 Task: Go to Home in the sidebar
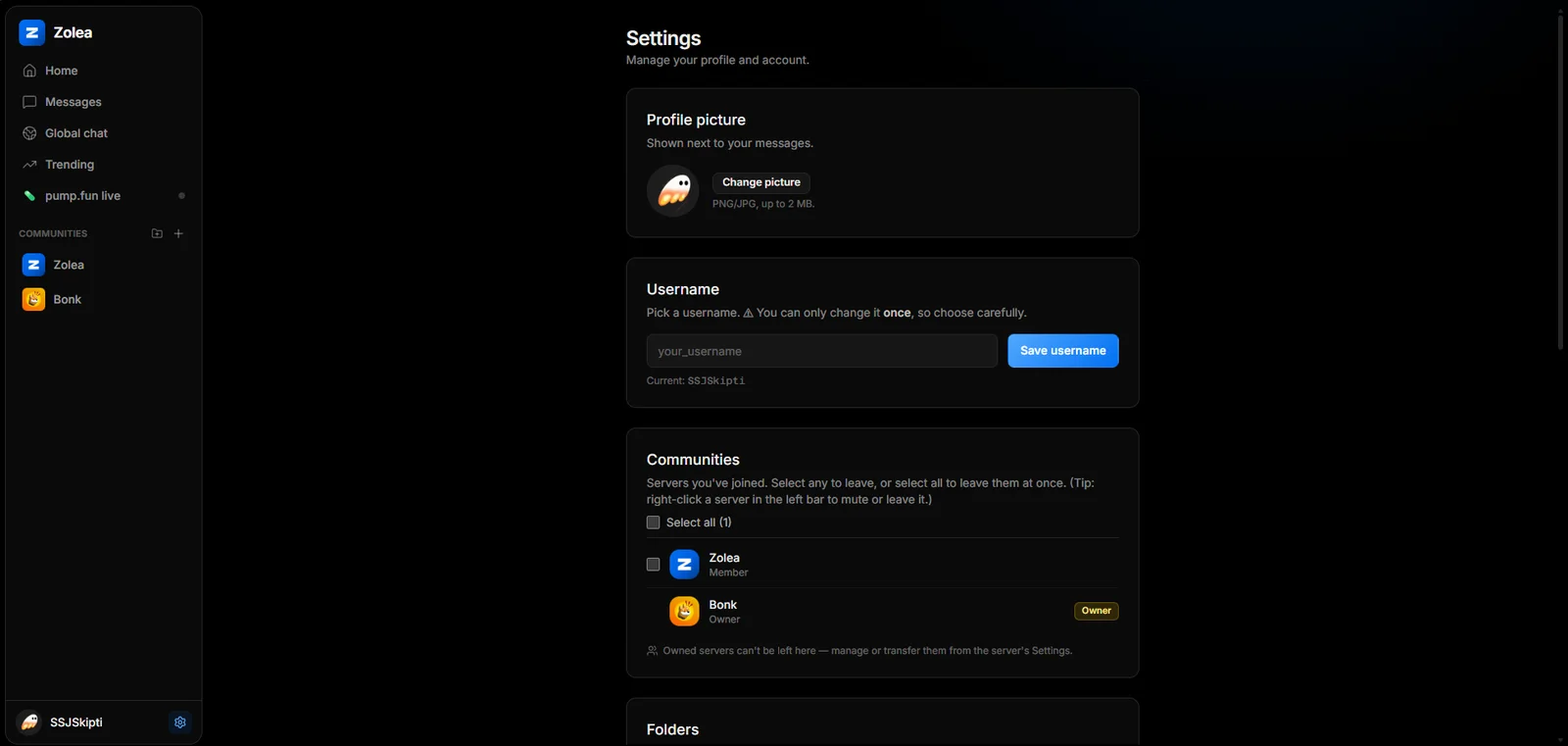tap(104, 71)
